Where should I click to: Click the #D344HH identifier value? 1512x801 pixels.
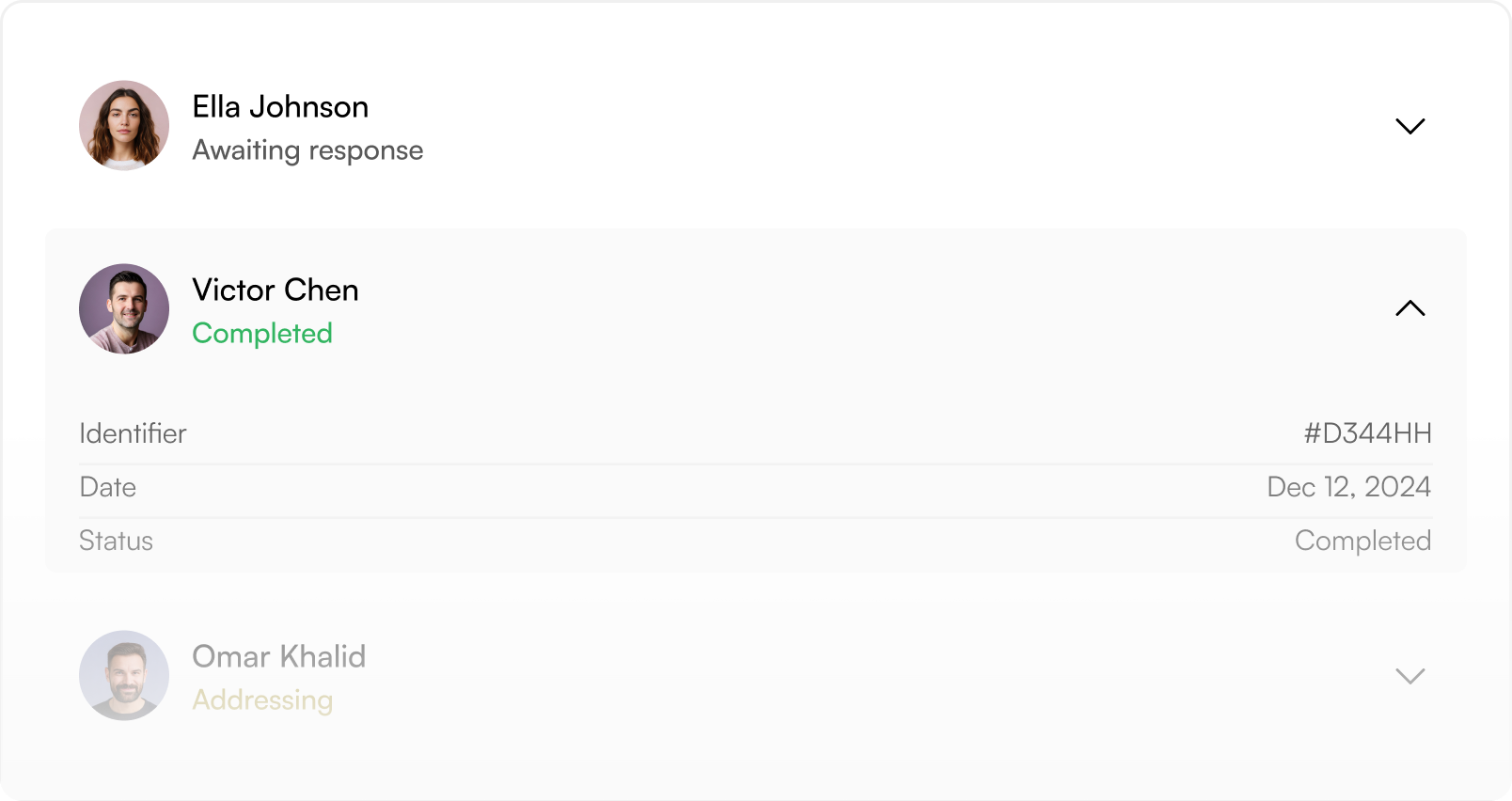coord(1367,433)
